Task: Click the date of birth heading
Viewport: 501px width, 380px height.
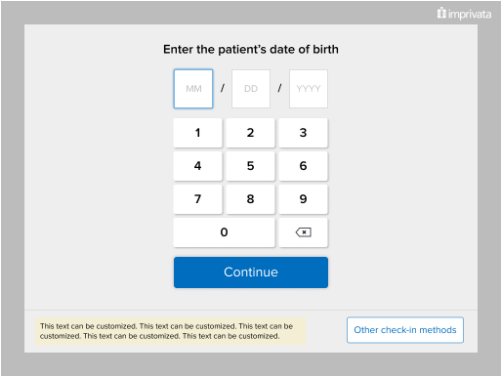Action: [251, 49]
